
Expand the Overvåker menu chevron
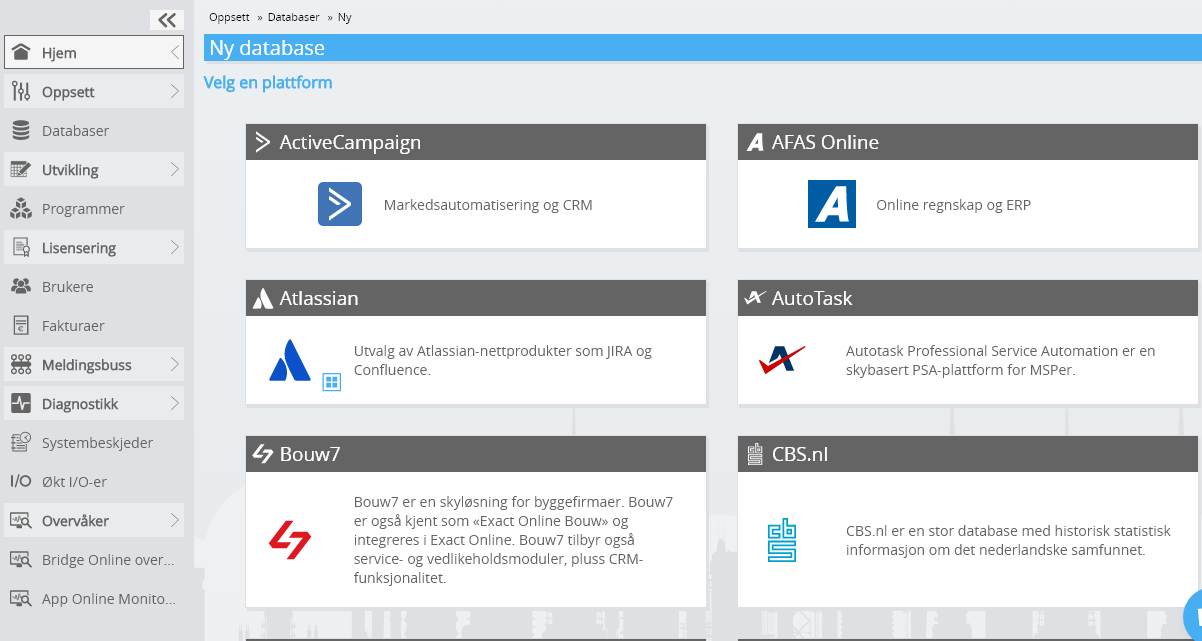[174, 521]
